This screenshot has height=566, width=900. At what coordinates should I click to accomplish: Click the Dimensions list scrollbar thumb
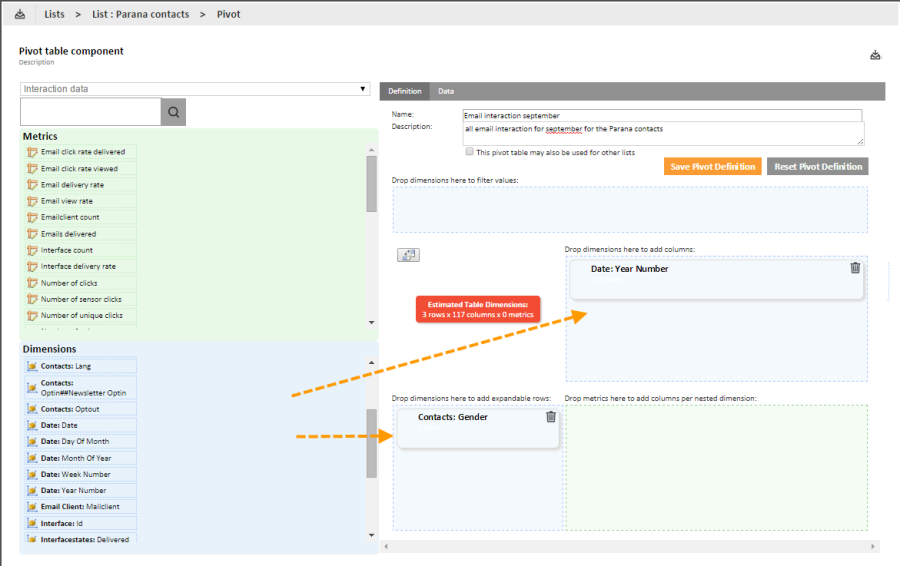click(372, 444)
